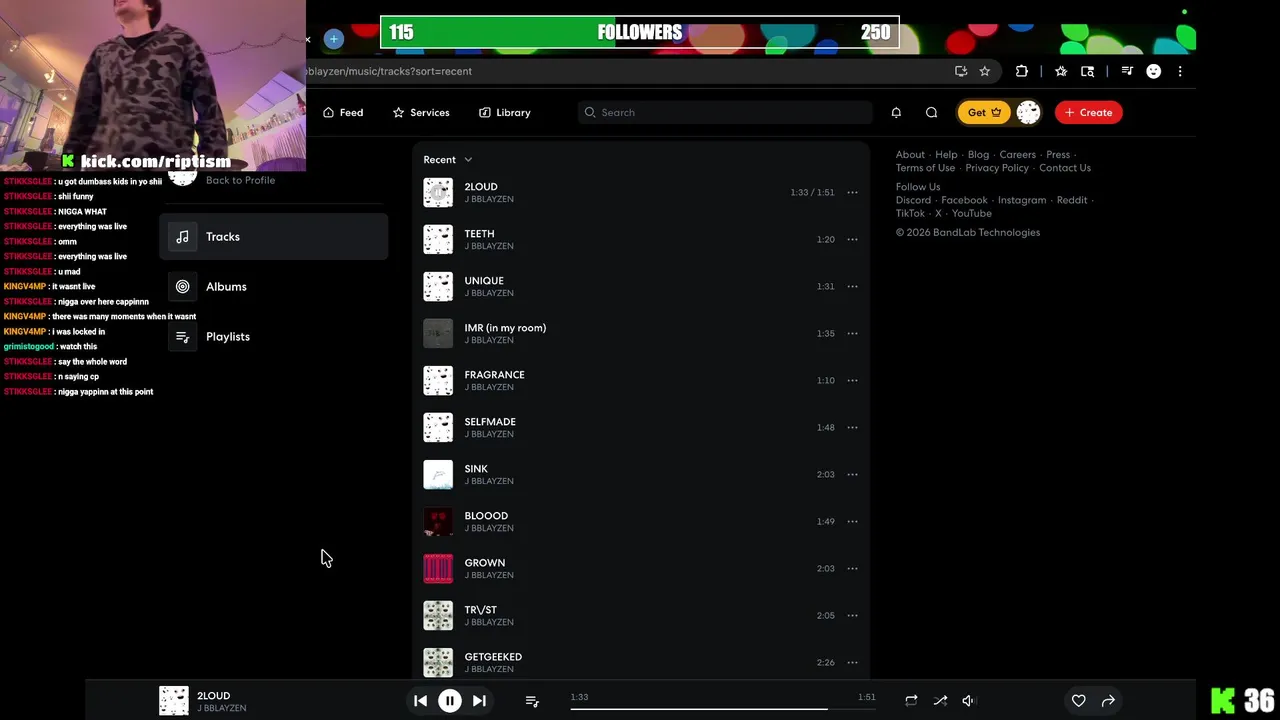Click Back to Profile link
The width and height of the screenshot is (1280, 720).
(x=240, y=180)
